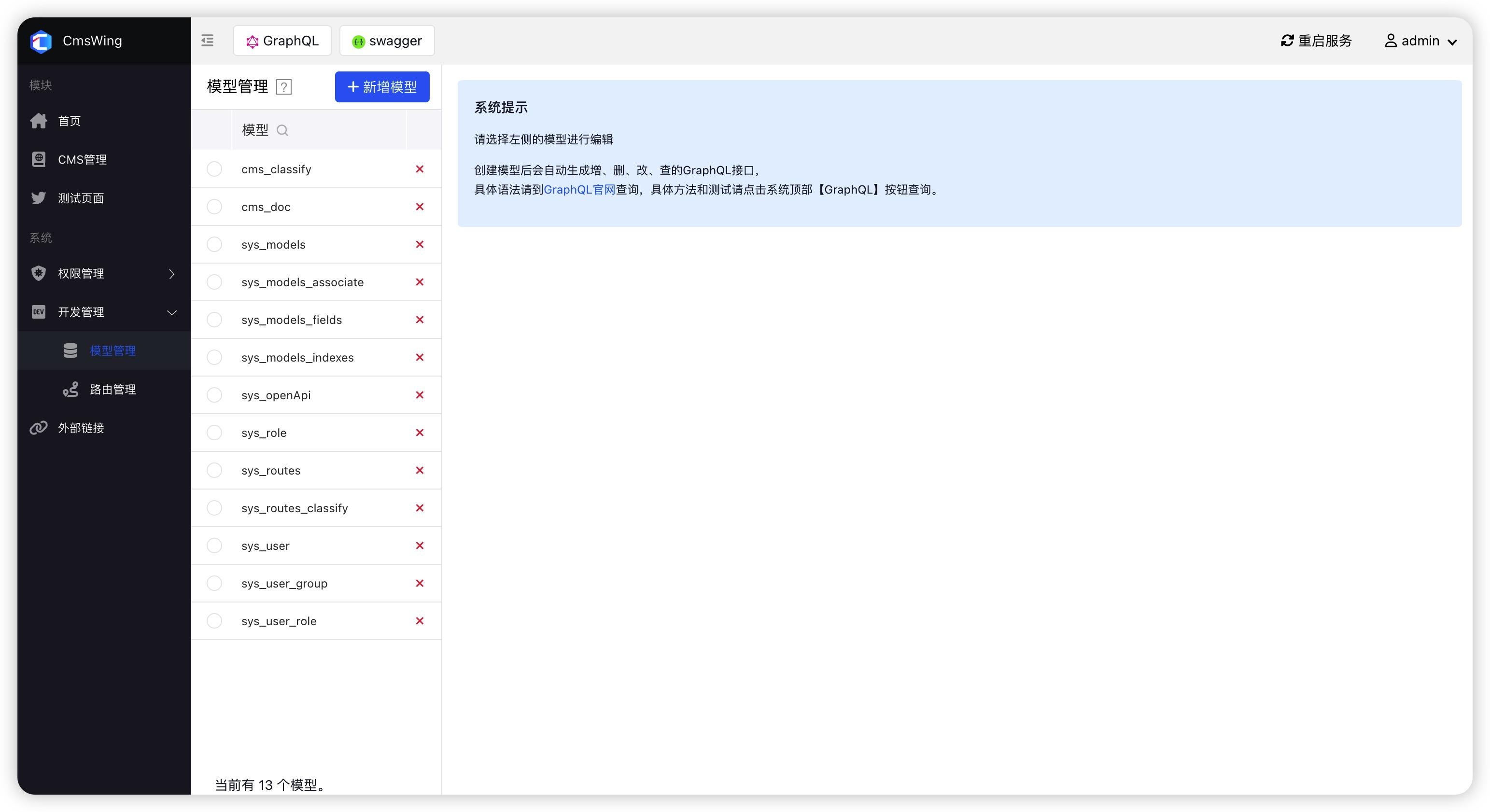Delete sys_user with the red X

[420, 546]
